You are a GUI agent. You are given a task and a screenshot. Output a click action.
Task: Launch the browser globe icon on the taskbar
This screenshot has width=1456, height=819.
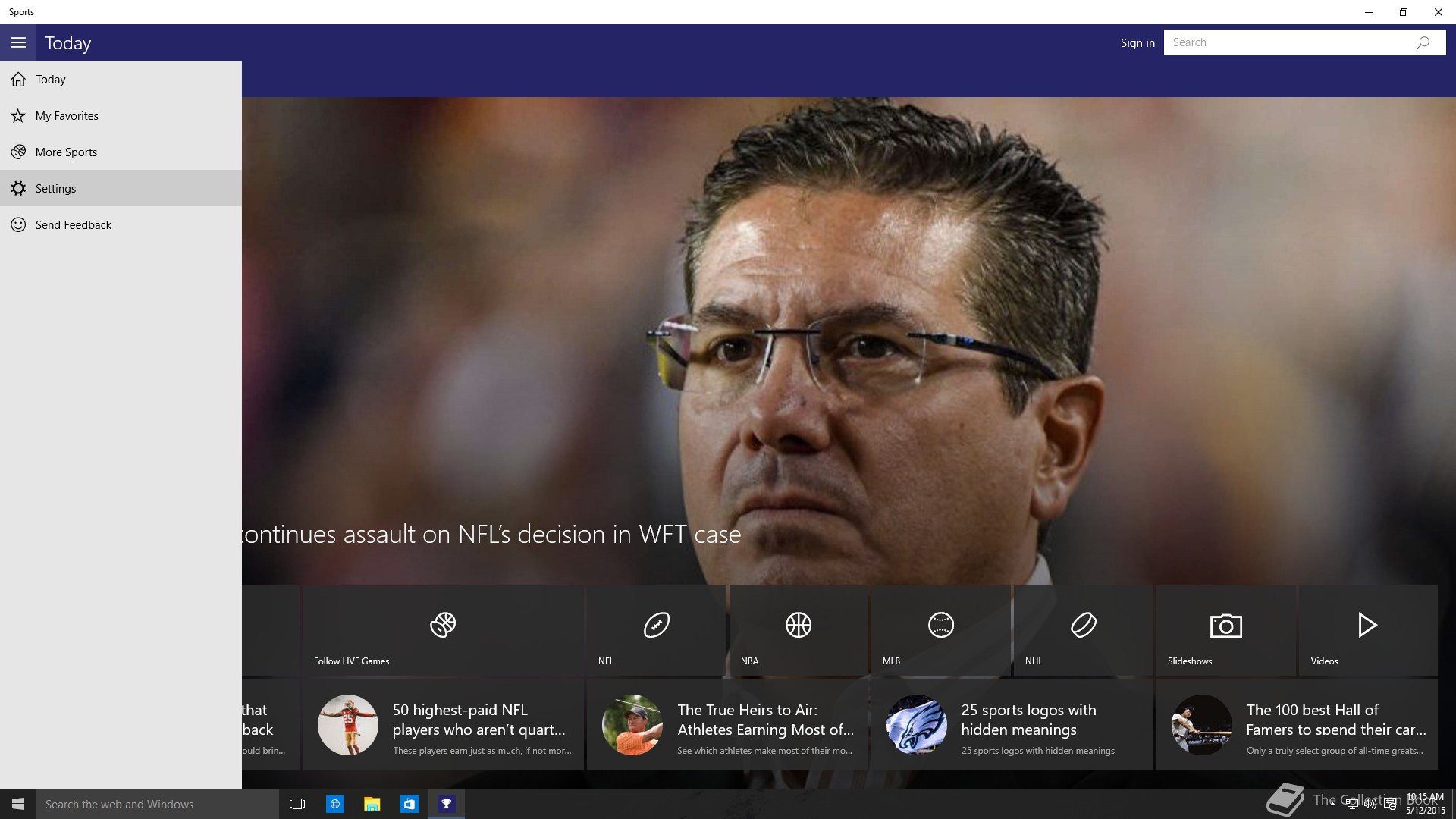click(334, 804)
